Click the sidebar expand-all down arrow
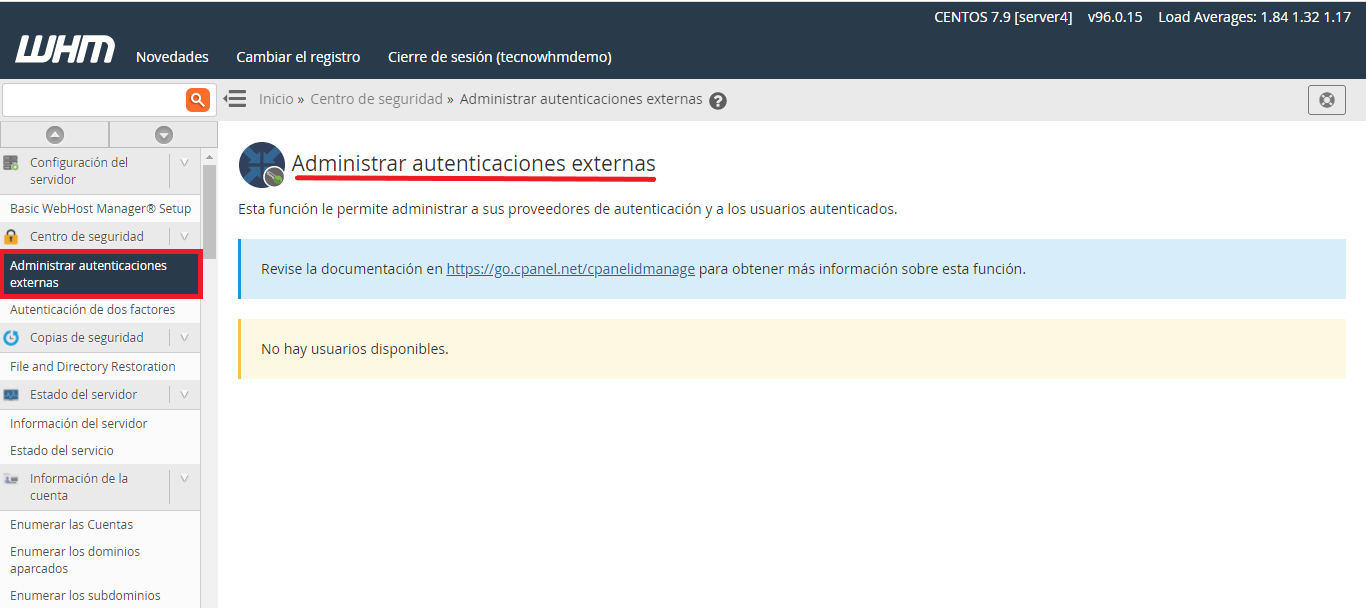1366x608 pixels. [164, 135]
